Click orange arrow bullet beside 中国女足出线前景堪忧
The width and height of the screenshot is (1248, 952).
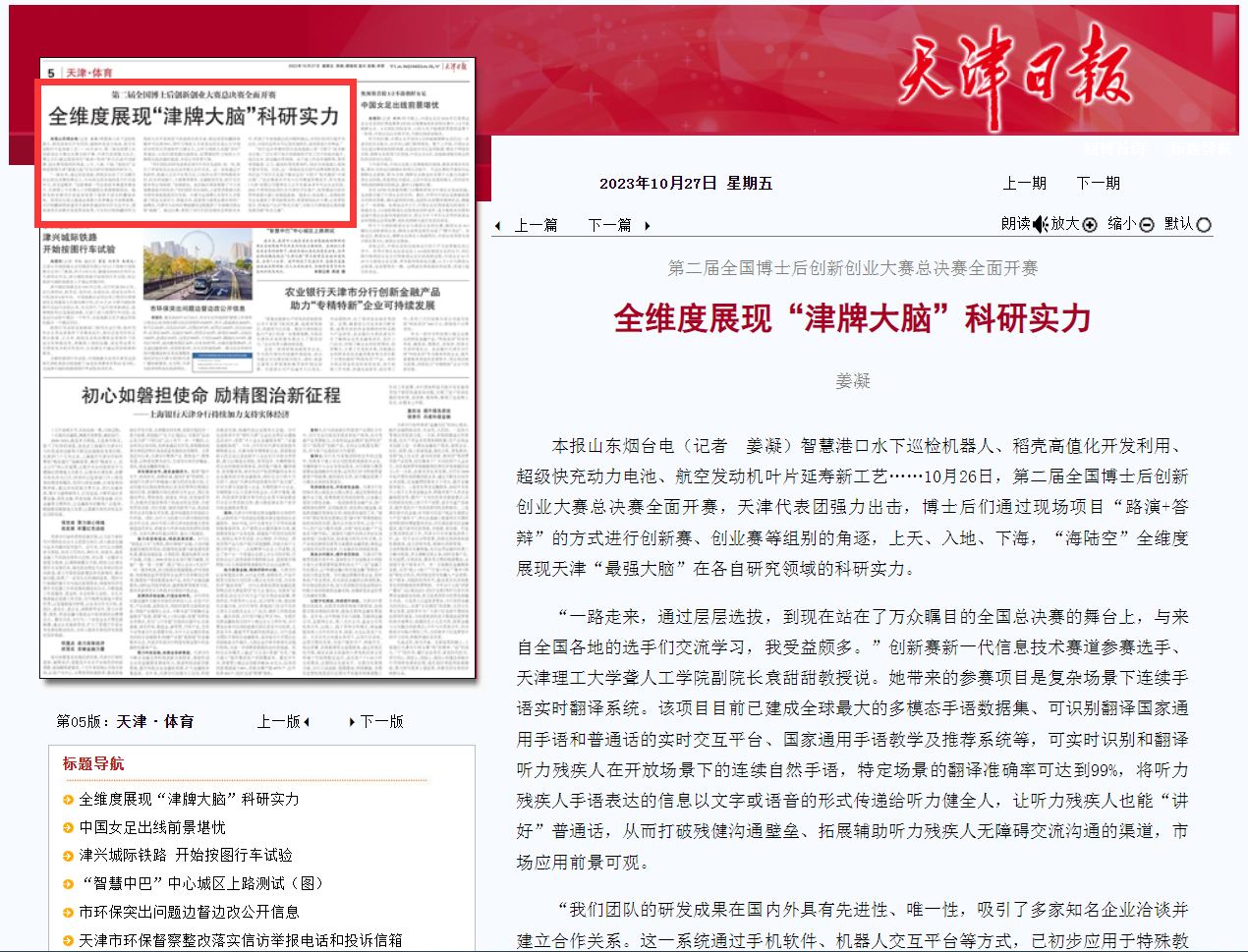68,828
